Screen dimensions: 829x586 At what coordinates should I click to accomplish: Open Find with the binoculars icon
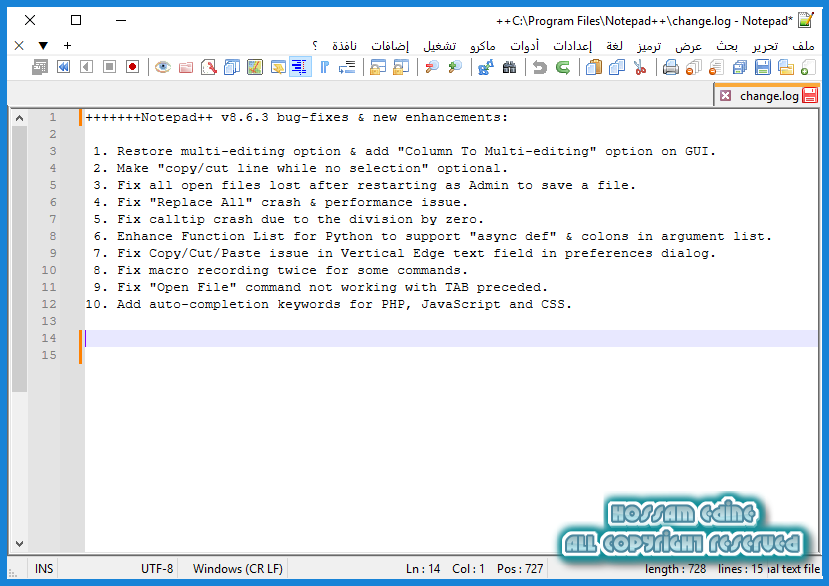click(509, 67)
